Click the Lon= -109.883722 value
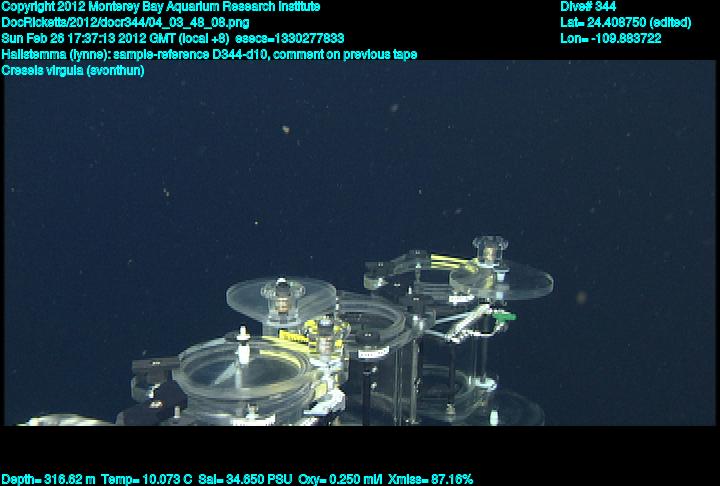The width and height of the screenshot is (720, 486). click(611, 39)
